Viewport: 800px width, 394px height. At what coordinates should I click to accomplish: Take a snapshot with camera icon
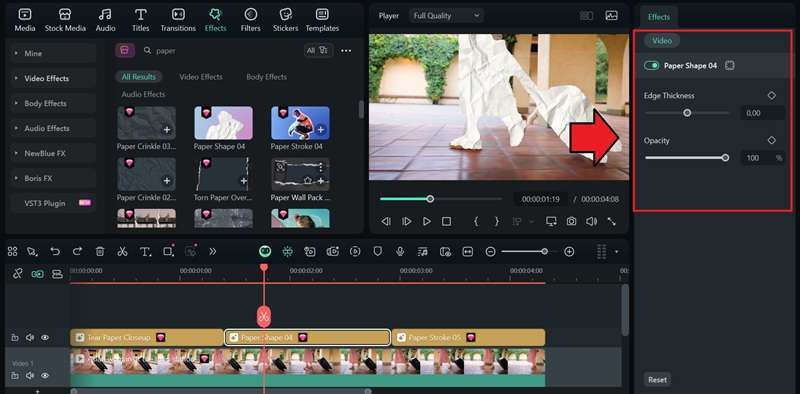571,221
